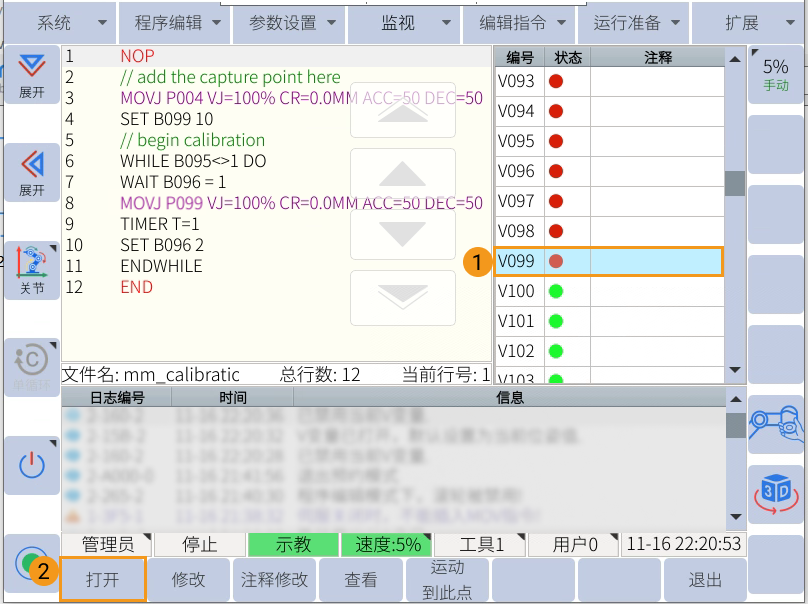
Task: Click red status dot of V096
Action: tap(556, 171)
